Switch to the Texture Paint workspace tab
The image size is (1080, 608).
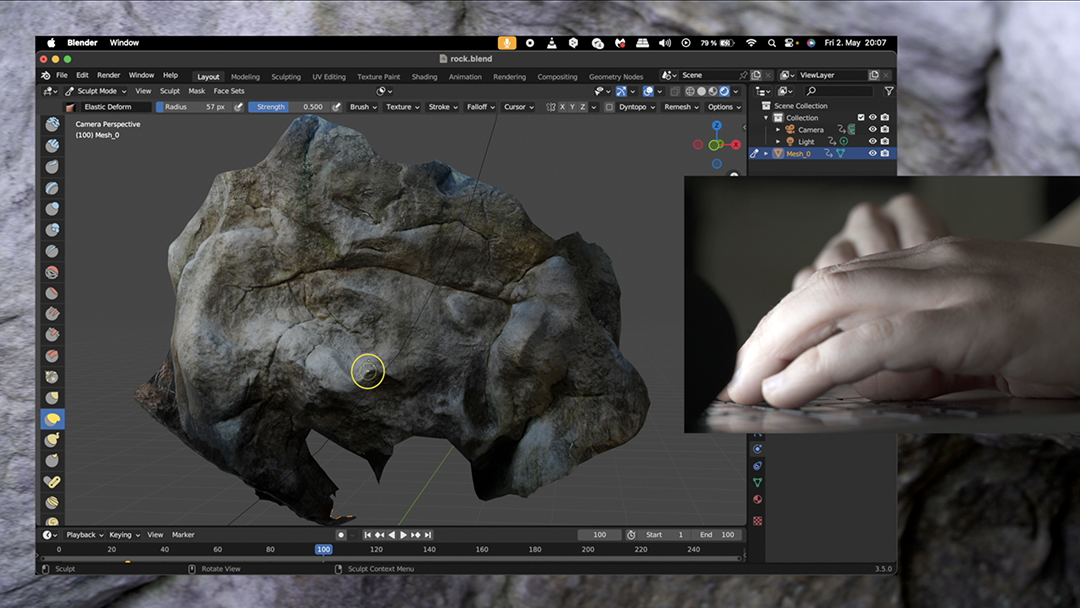tap(378, 76)
